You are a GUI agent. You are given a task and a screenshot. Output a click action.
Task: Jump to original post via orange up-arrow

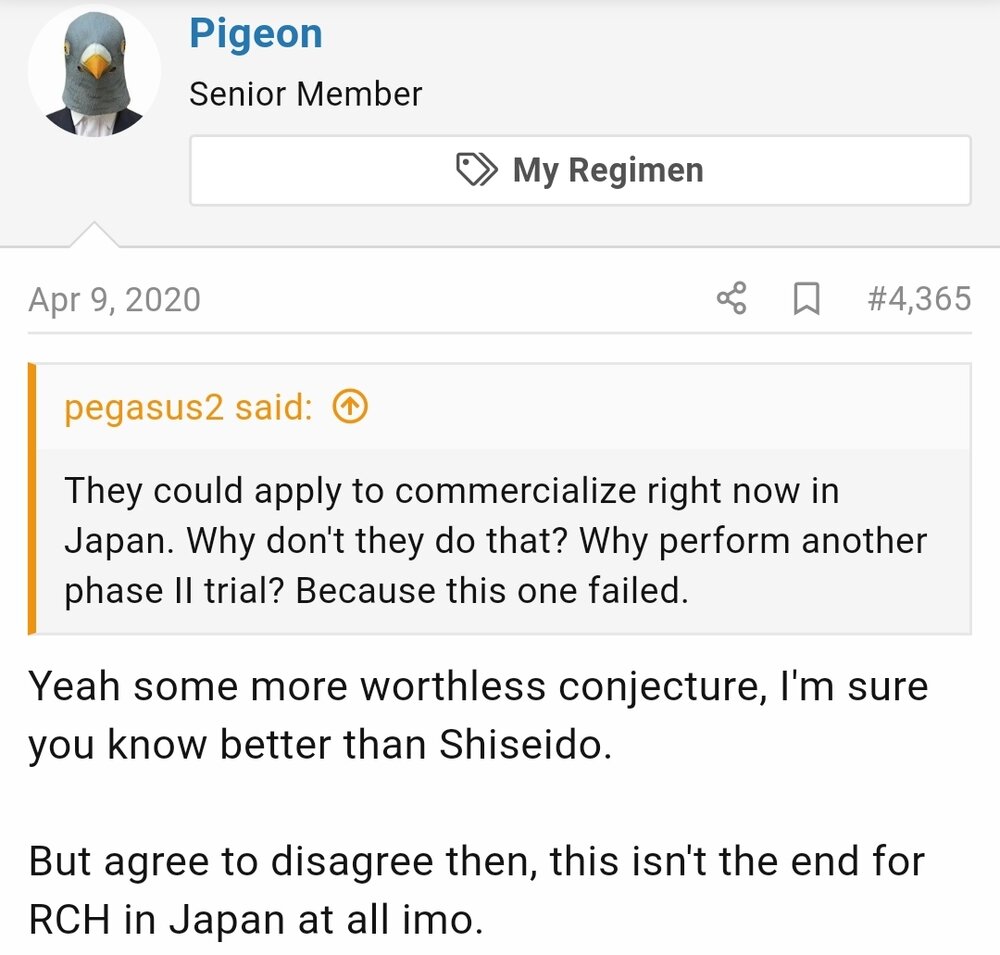coord(350,406)
